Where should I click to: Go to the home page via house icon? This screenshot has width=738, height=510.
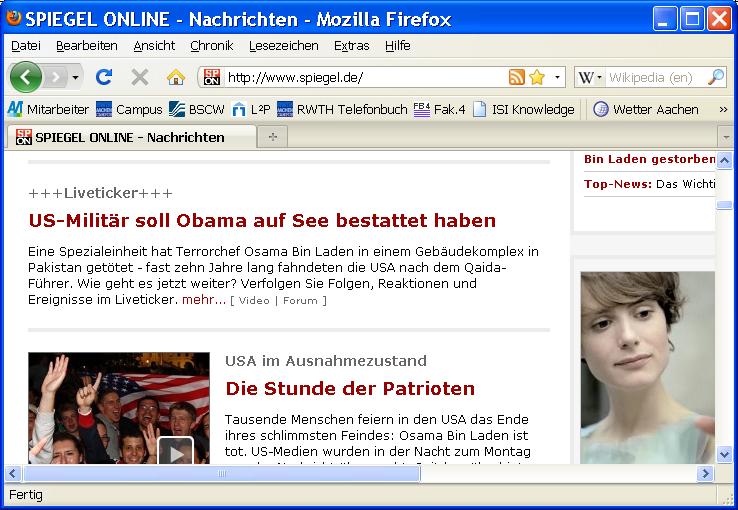pos(176,77)
